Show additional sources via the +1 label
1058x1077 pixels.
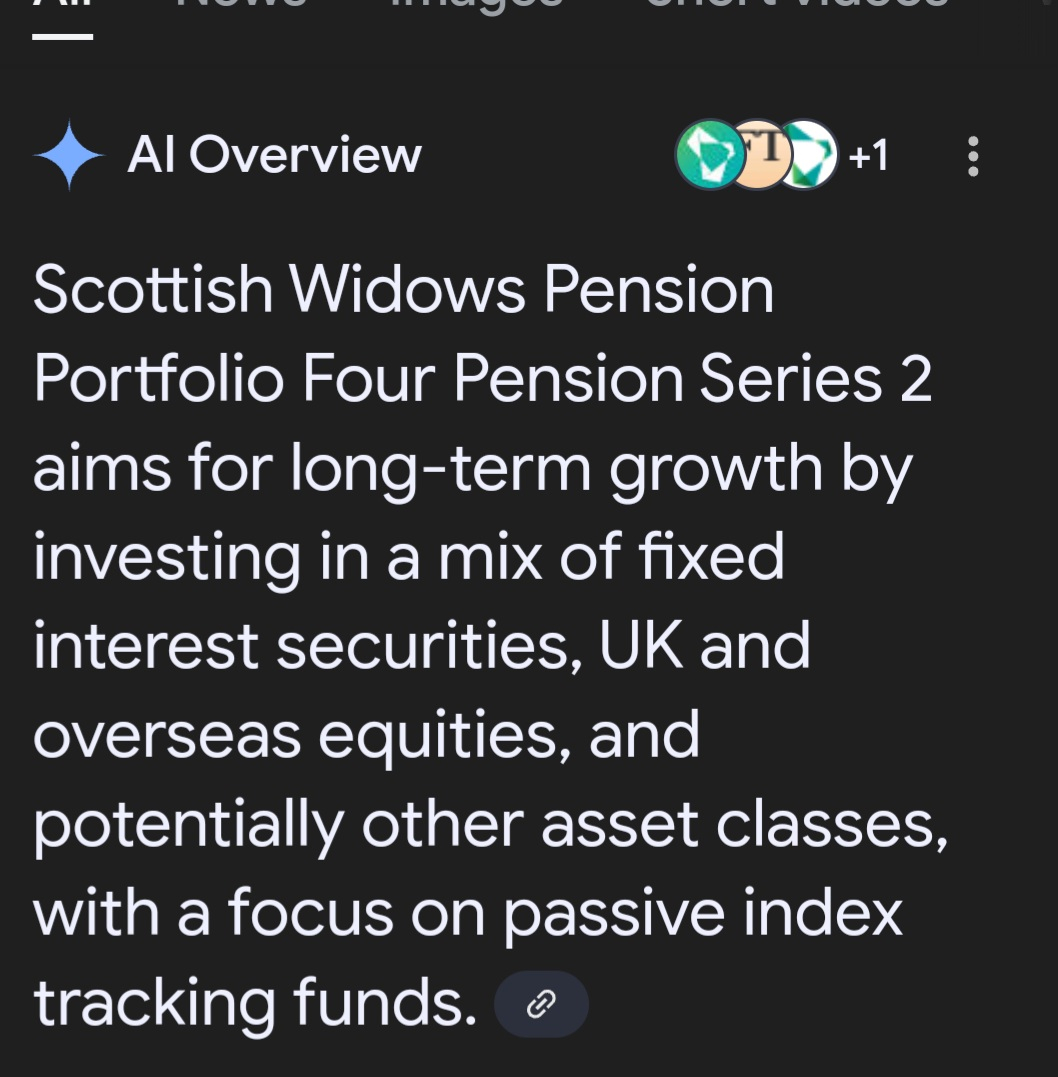868,155
